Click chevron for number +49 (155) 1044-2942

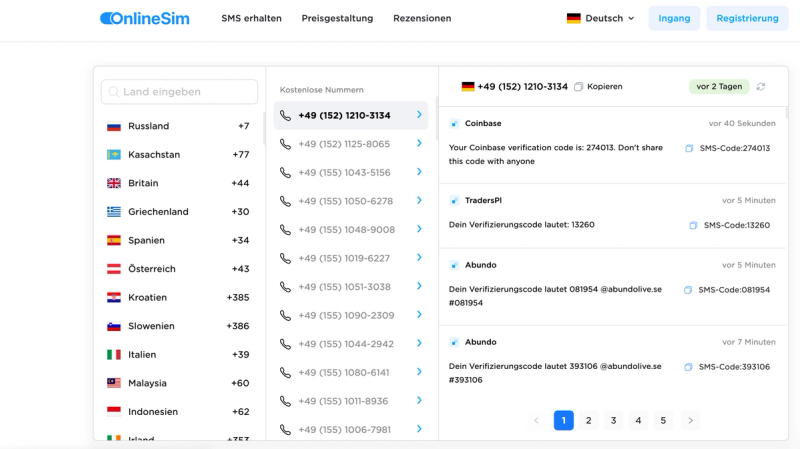click(x=419, y=343)
